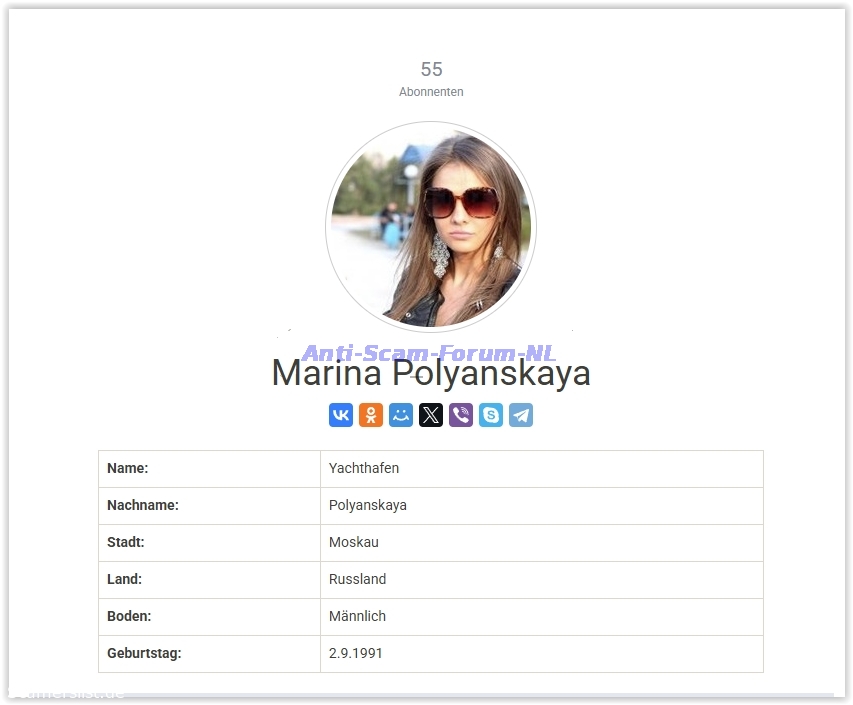
Task: Share profile via the VK icon
Action: point(341,415)
